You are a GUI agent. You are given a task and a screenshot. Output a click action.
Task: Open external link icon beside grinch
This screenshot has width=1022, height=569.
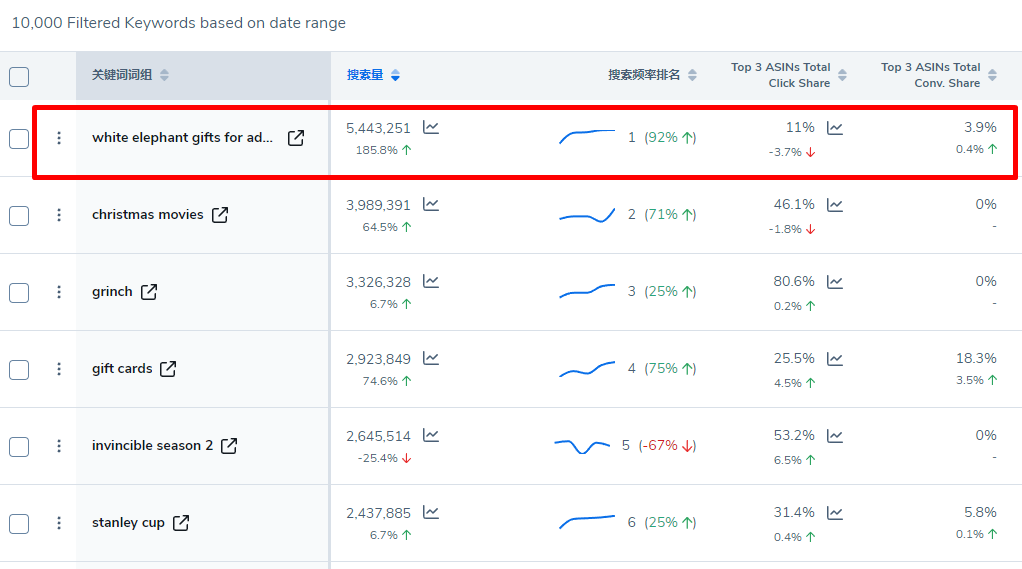coord(149,292)
